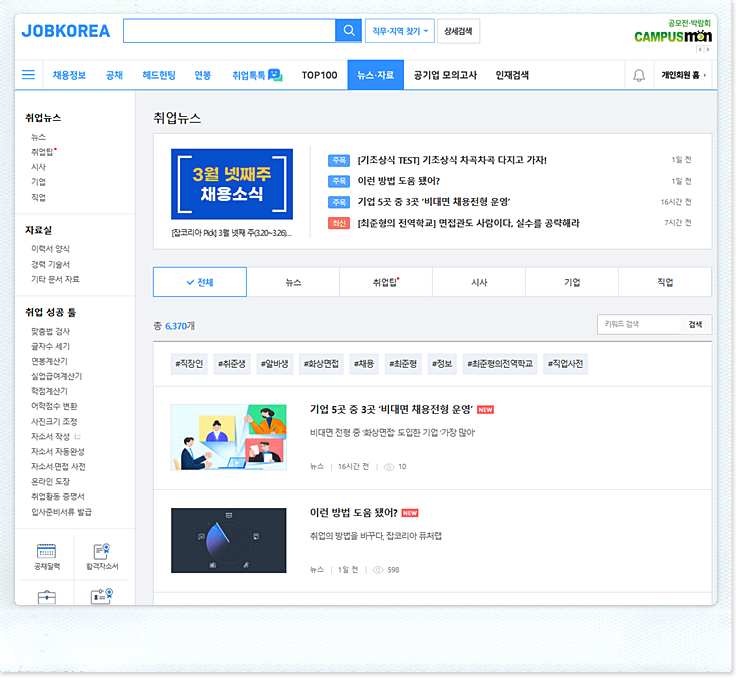Click the blue magnifier search button
Image resolution: width=740 pixels, height=680 pixels.
[349, 31]
